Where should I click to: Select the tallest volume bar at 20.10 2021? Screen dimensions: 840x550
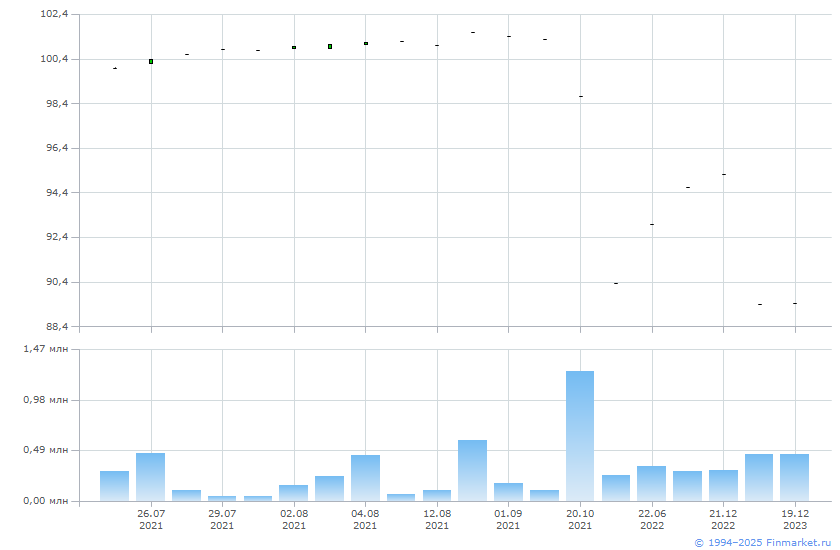pyautogui.click(x=580, y=436)
